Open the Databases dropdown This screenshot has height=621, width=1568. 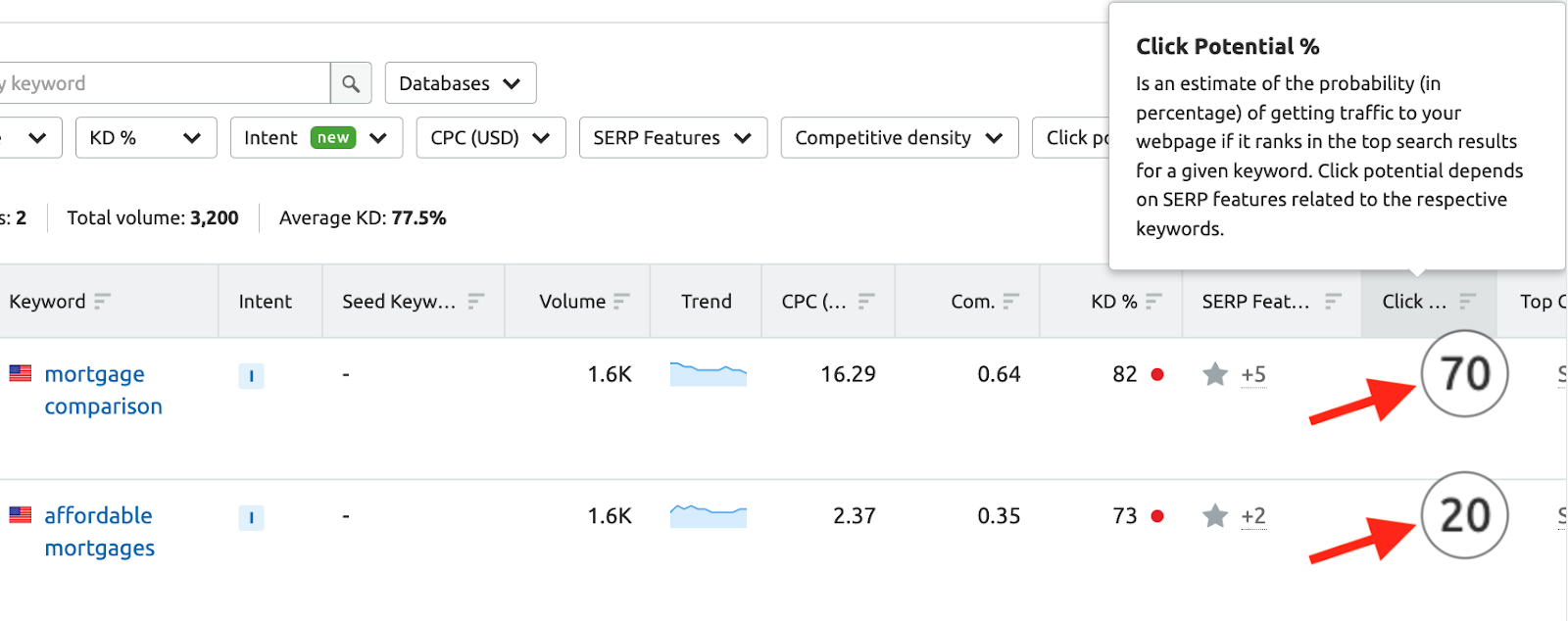click(x=460, y=82)
